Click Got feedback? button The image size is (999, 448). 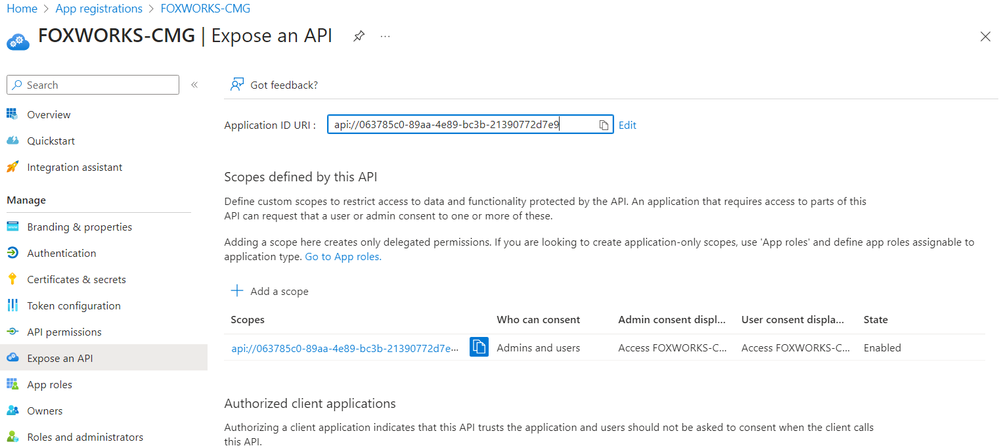click(x=274, y=85)
